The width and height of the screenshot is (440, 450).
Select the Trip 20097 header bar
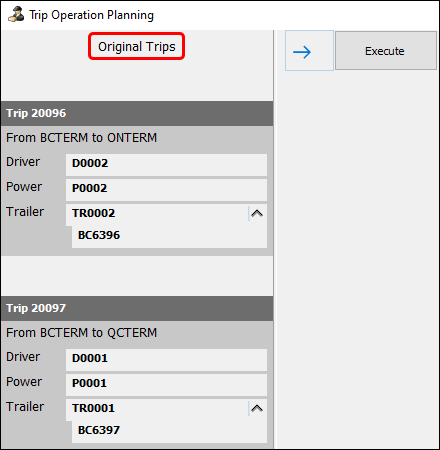137,308
